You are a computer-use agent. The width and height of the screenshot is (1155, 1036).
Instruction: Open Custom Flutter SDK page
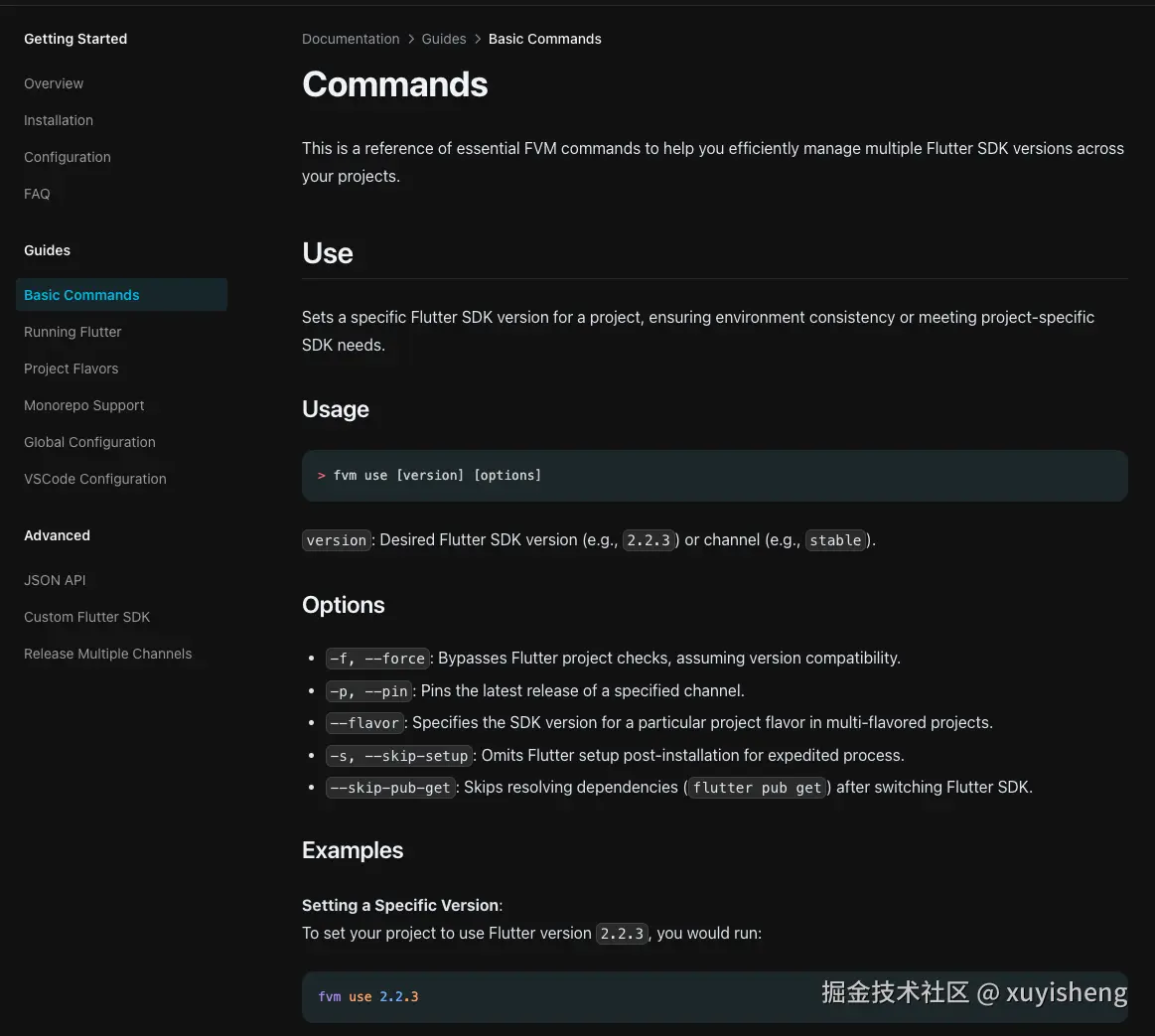click(87, 617)
